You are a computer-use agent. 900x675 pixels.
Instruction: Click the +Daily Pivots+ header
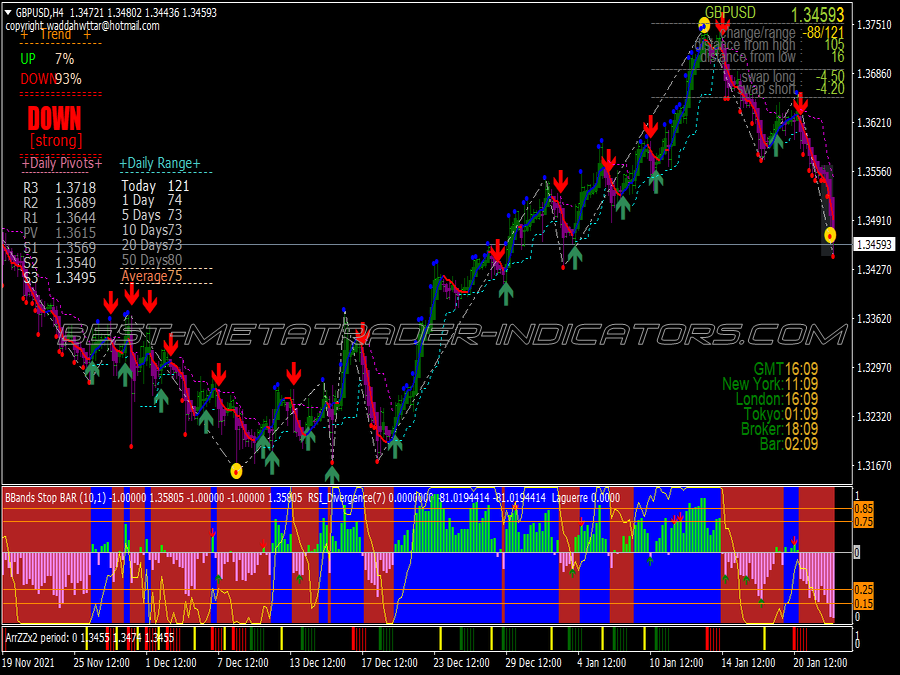click(x=62, y=163)
